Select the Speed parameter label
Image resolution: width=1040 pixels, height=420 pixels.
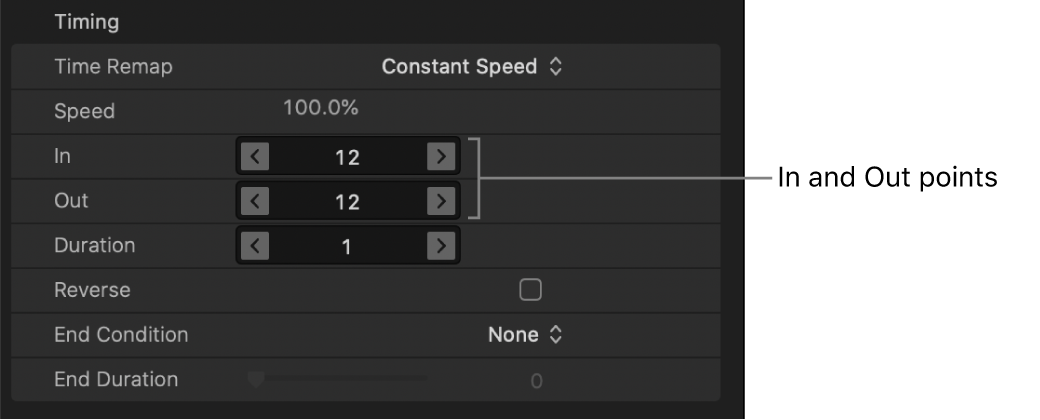pos(84,111)
